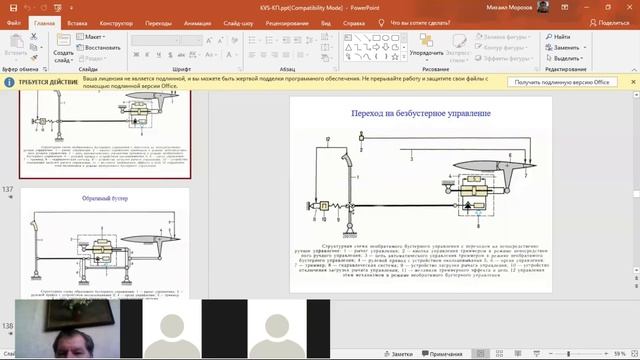Click the Вставить paste icon
640x360 pixels.
pyautogui.click(x=16, y=42)
